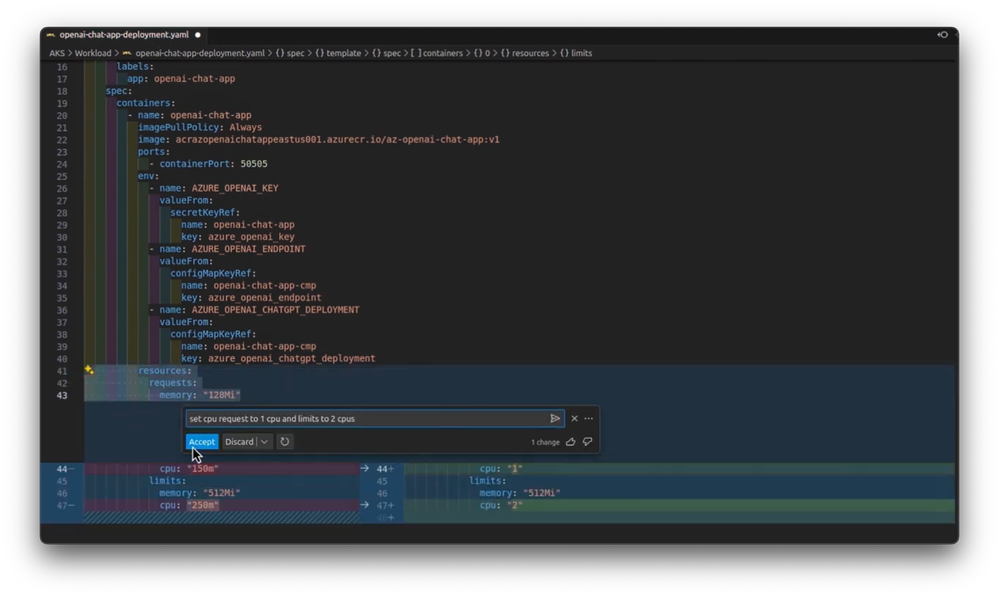The height and width of the screenshot is (597, 999).
Task: Open the AKS breadcrumb
Action: tap(57, 53)
